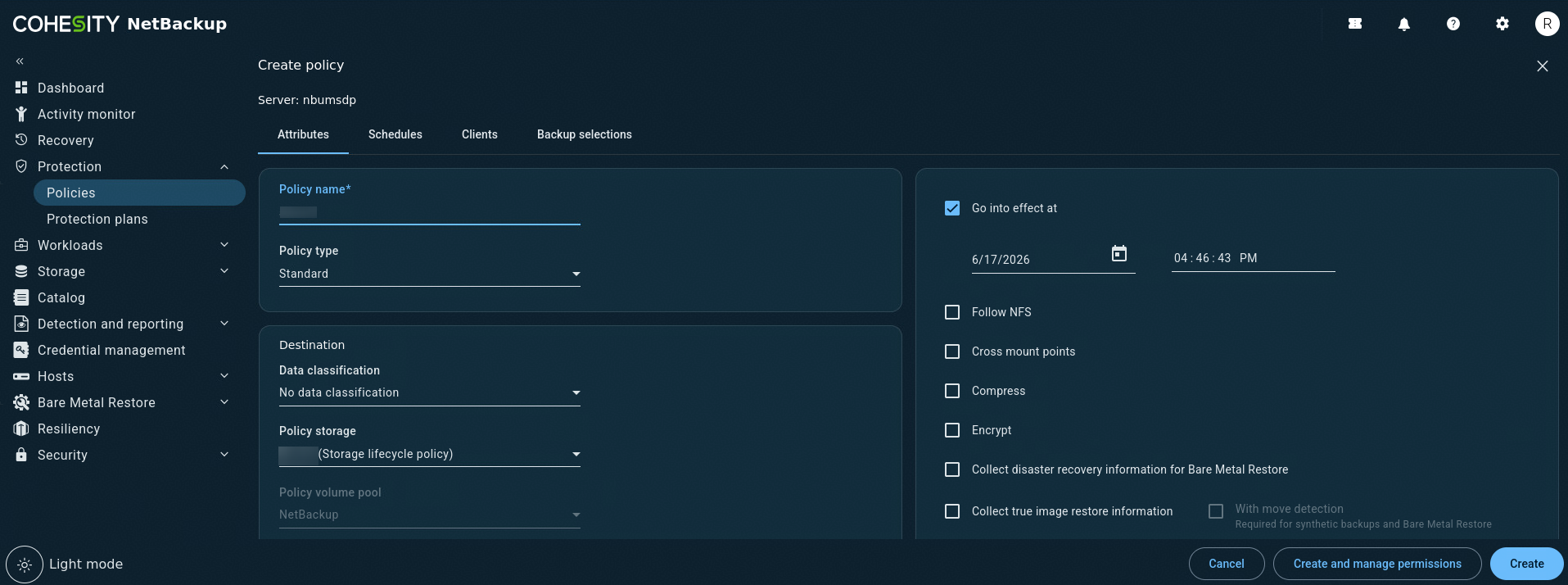Open the Activity monitor page link

[87, 114]
